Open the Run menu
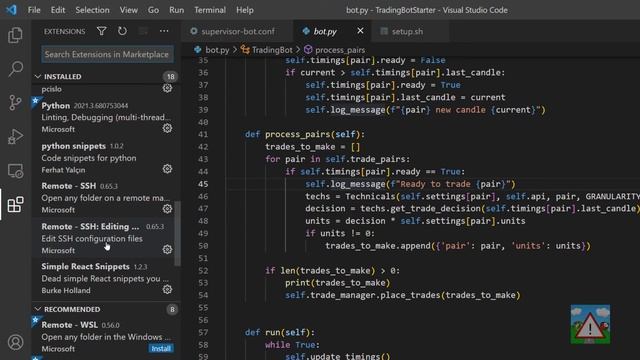The width and height of the screenshot is (640, 360). [176, 10]
